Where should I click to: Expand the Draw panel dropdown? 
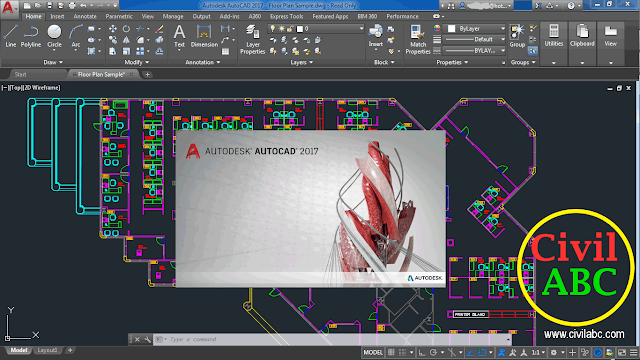pyautogui.click(x=53, y=62)
